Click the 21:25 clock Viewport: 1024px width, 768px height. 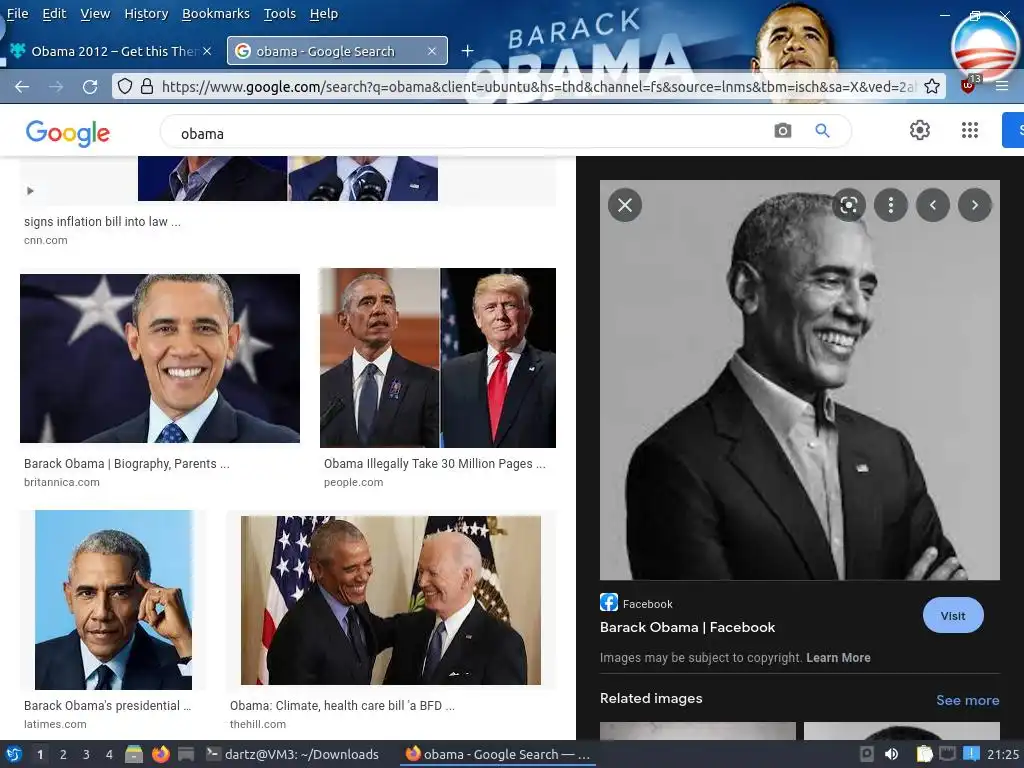click(1002, 754)
